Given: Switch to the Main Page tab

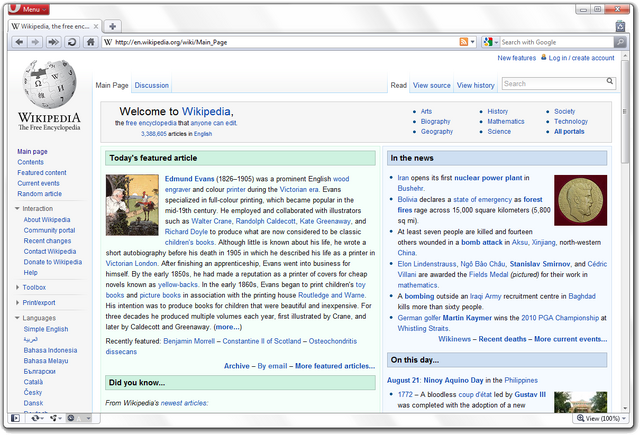Looking at the screenshot, I should pos(112,85).
